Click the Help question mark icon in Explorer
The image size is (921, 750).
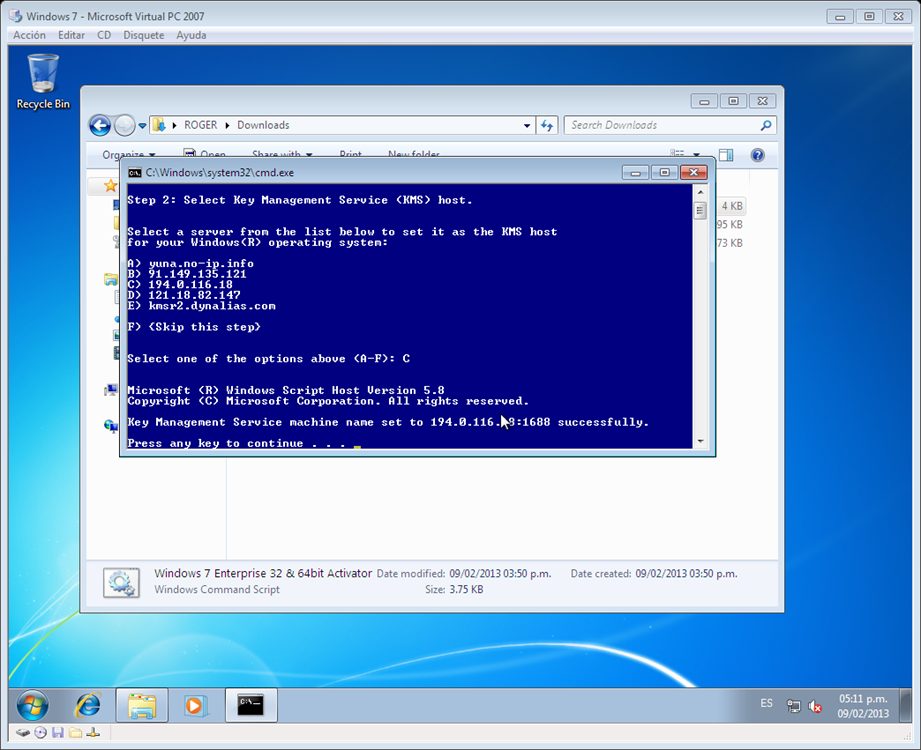758,155
